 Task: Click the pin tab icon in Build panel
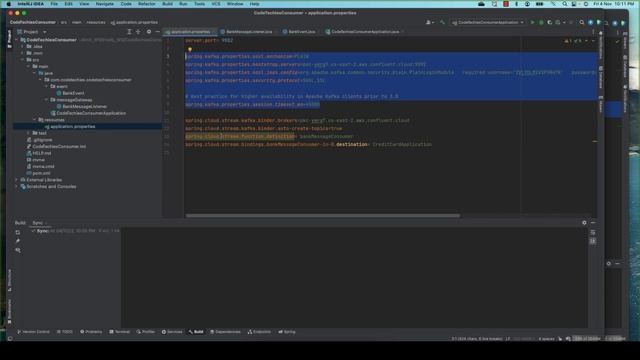click(18, 241)
